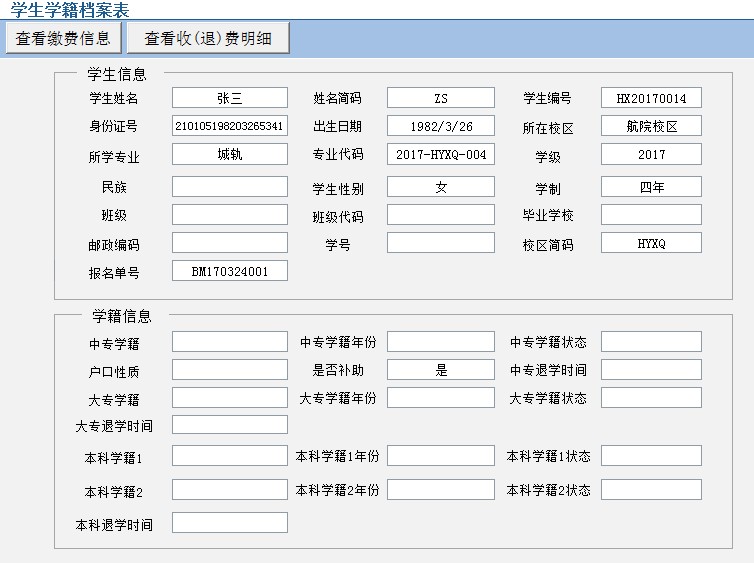Click the empty 民族 field
754x563 pixels.
[230, 187]
